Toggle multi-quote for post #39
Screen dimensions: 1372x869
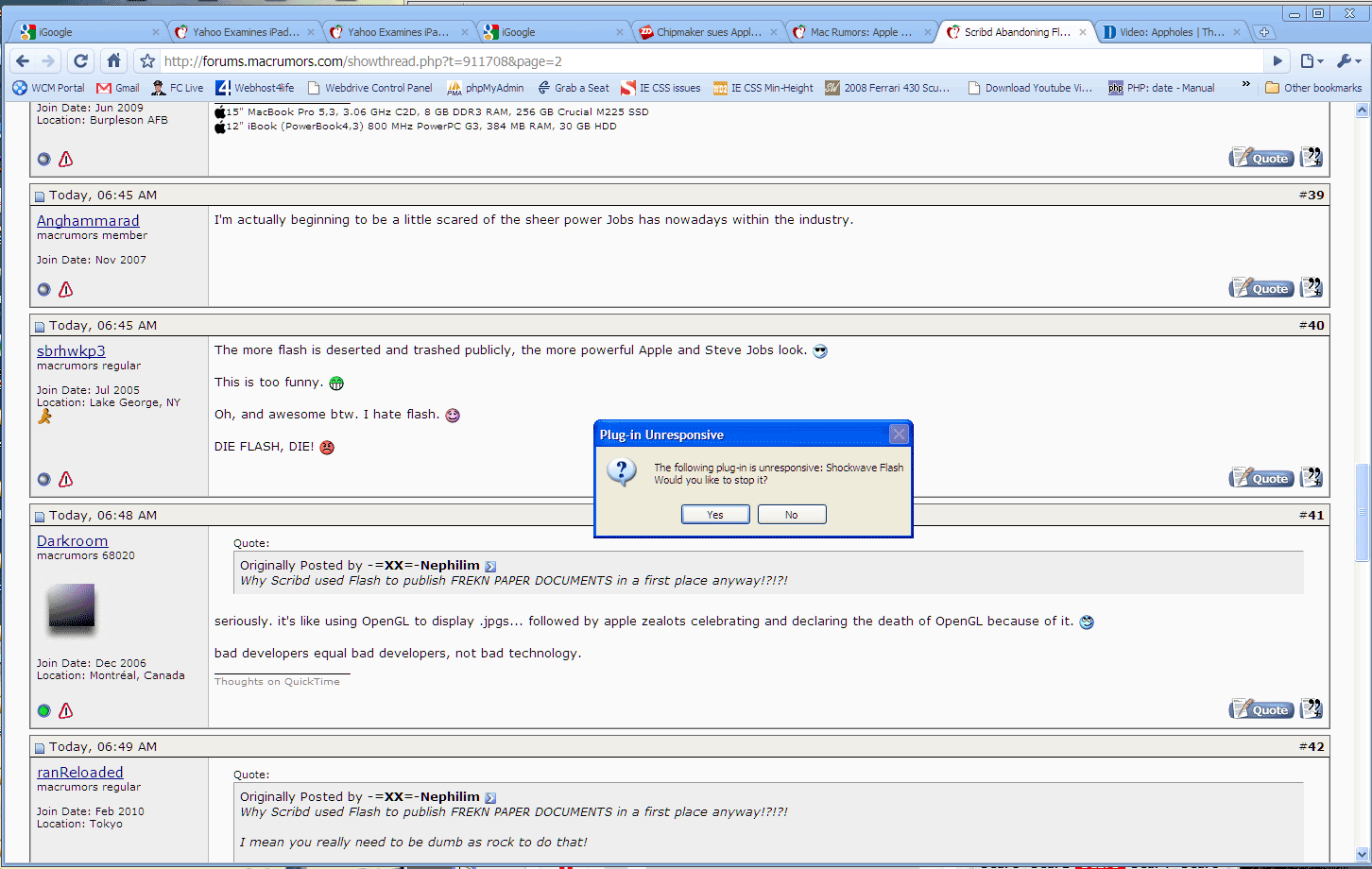click(x=1312, y=288)
